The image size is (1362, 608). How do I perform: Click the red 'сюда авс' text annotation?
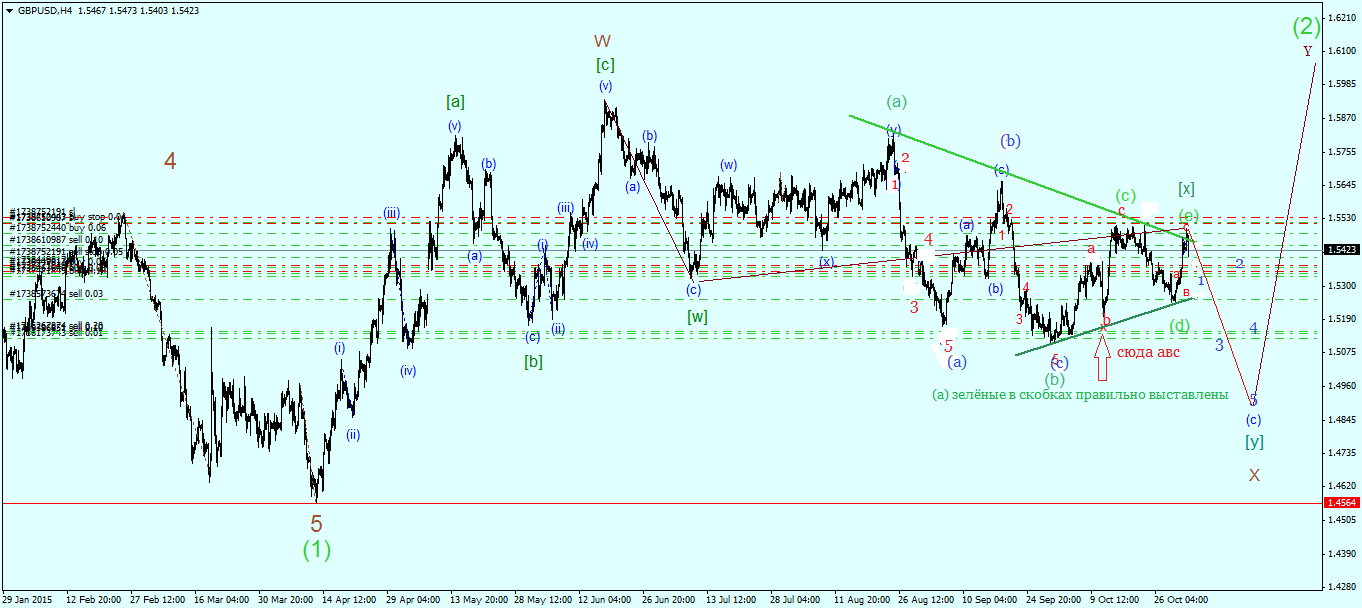pos(1148,352)
